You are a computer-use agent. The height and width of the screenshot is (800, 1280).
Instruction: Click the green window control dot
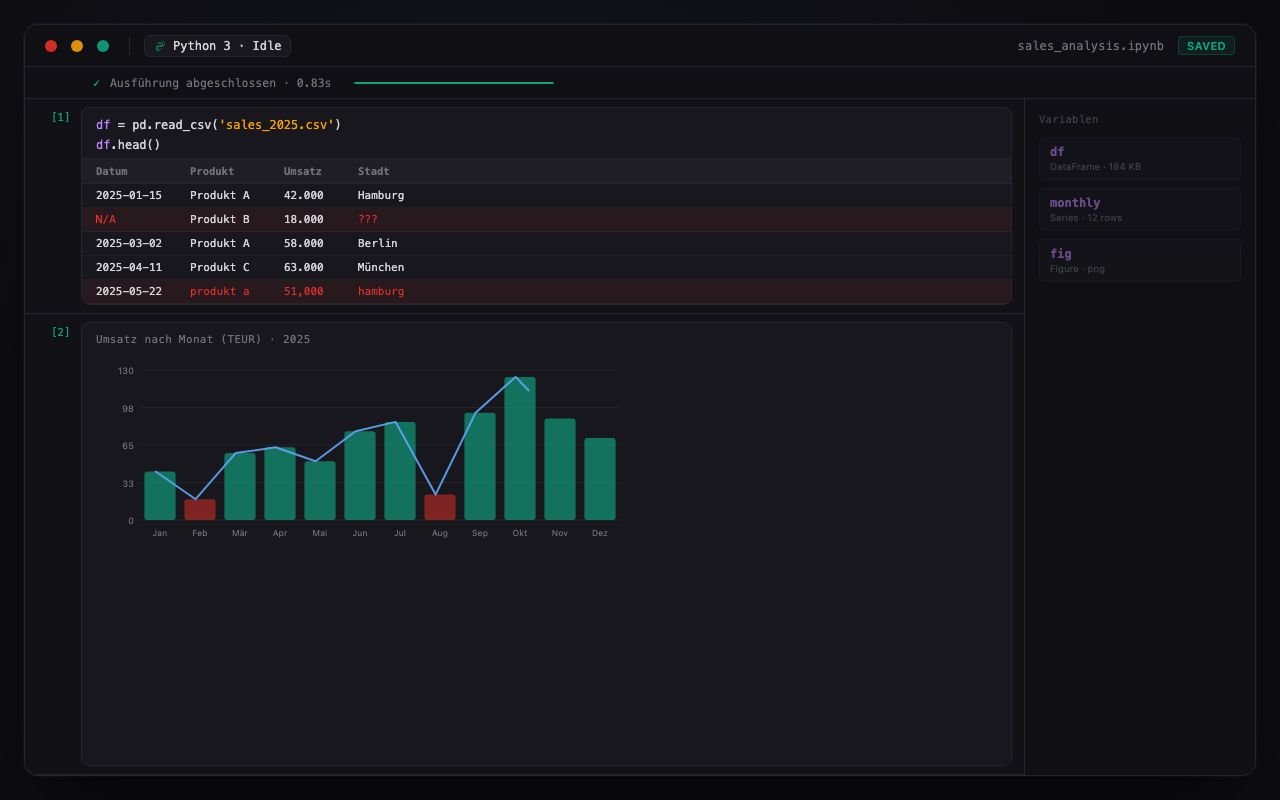(x=103, y=46)
